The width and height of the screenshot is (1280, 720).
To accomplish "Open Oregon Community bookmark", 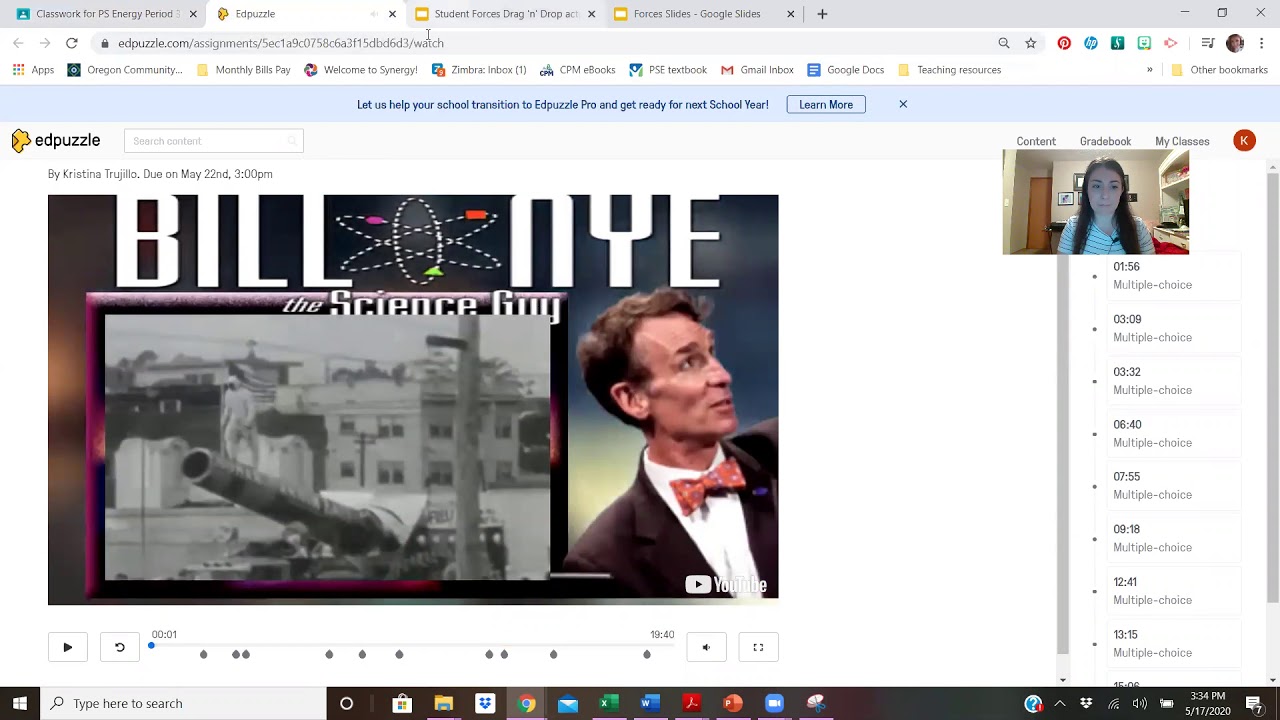I will [125, 70].
